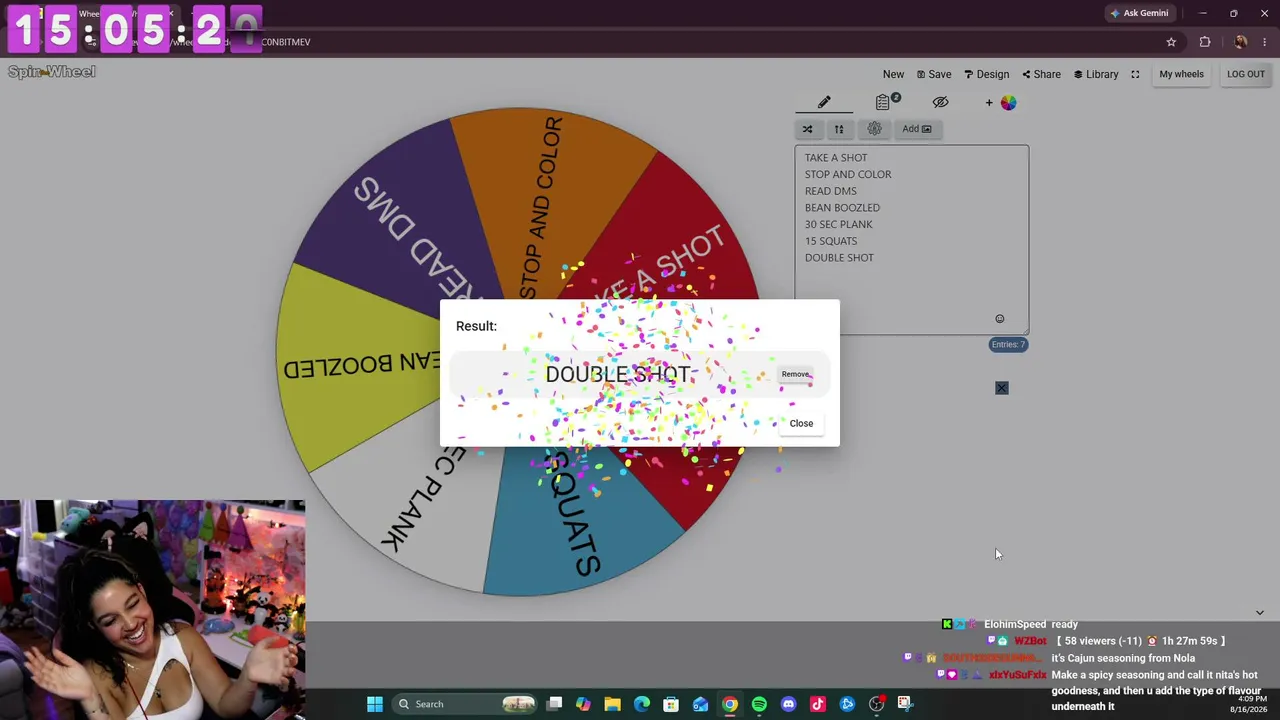The image size is (1280, 720).
Task: Dismiss the box with the X icon
Action: click(x=1002, y=388)
